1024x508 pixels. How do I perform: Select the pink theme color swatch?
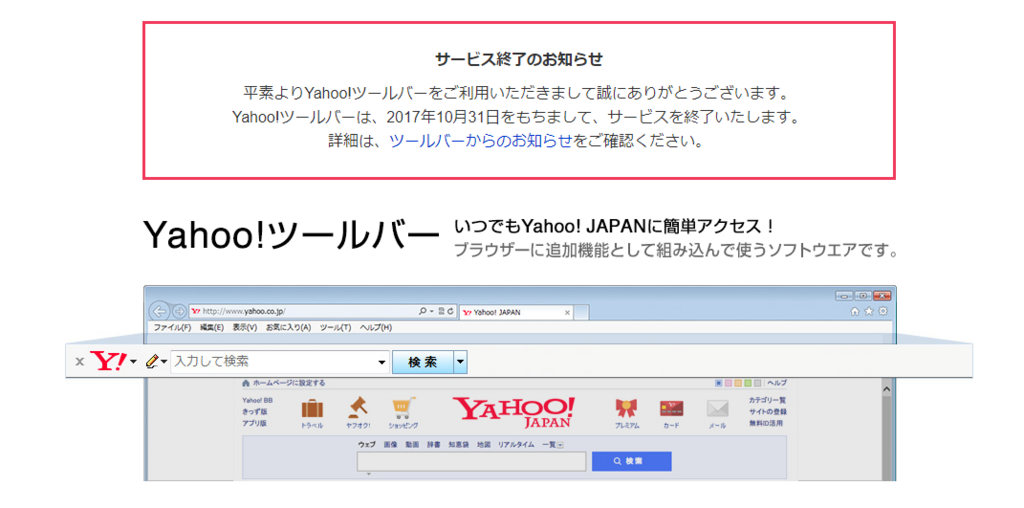tap(728, 383)
